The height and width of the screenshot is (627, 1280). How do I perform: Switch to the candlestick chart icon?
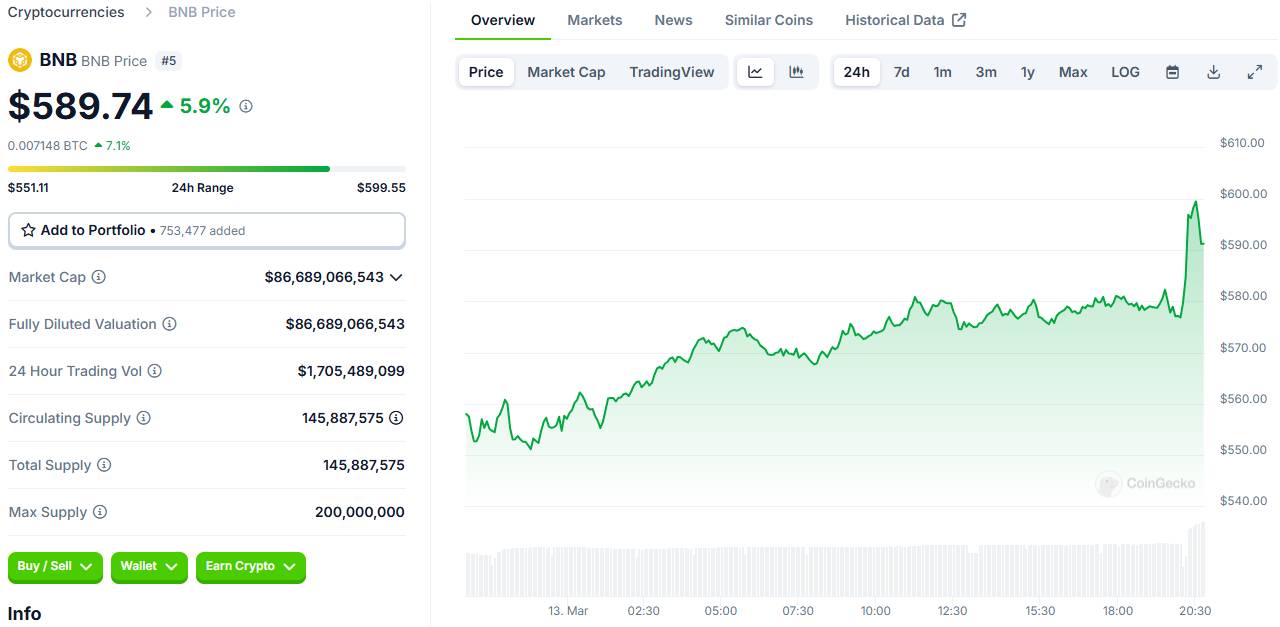pos(796,72)
